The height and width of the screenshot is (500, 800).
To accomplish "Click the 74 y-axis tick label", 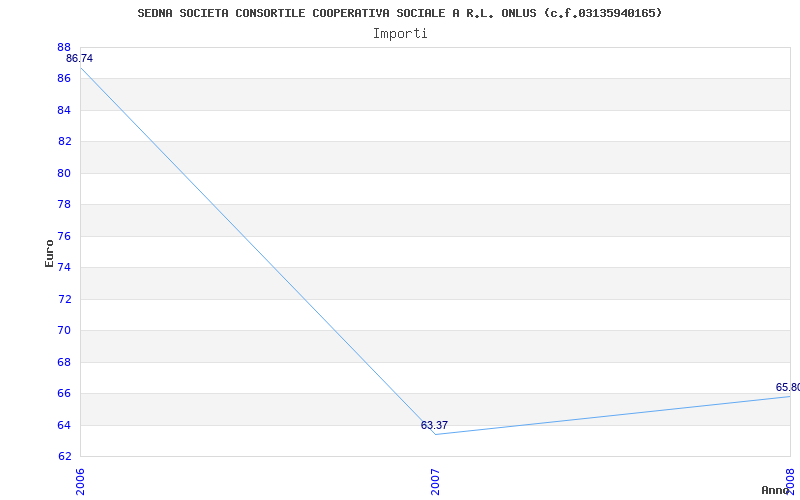I will tap(64, 267).
